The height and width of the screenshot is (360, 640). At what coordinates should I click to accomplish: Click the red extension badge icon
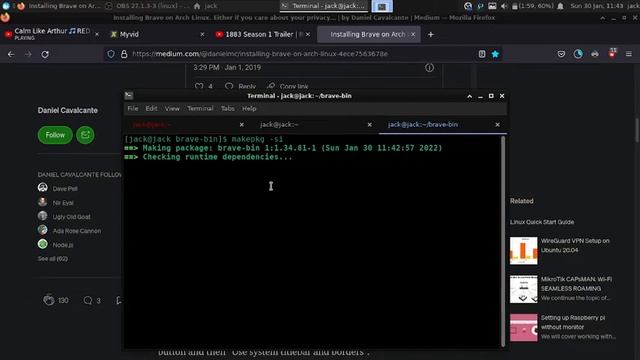[612, 53]
